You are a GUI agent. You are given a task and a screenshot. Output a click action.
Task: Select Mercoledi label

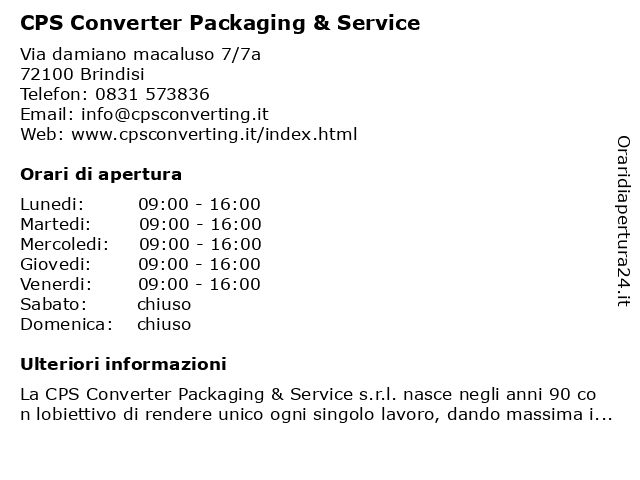point(64,244)
